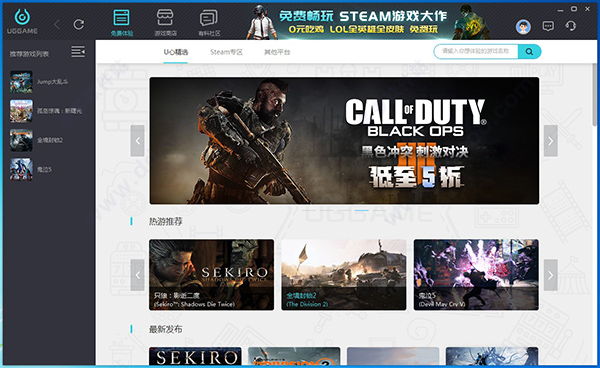Click the refresh arrow icon
The height and width of the screenshot is (368, 600).
(x=79, y=24)
